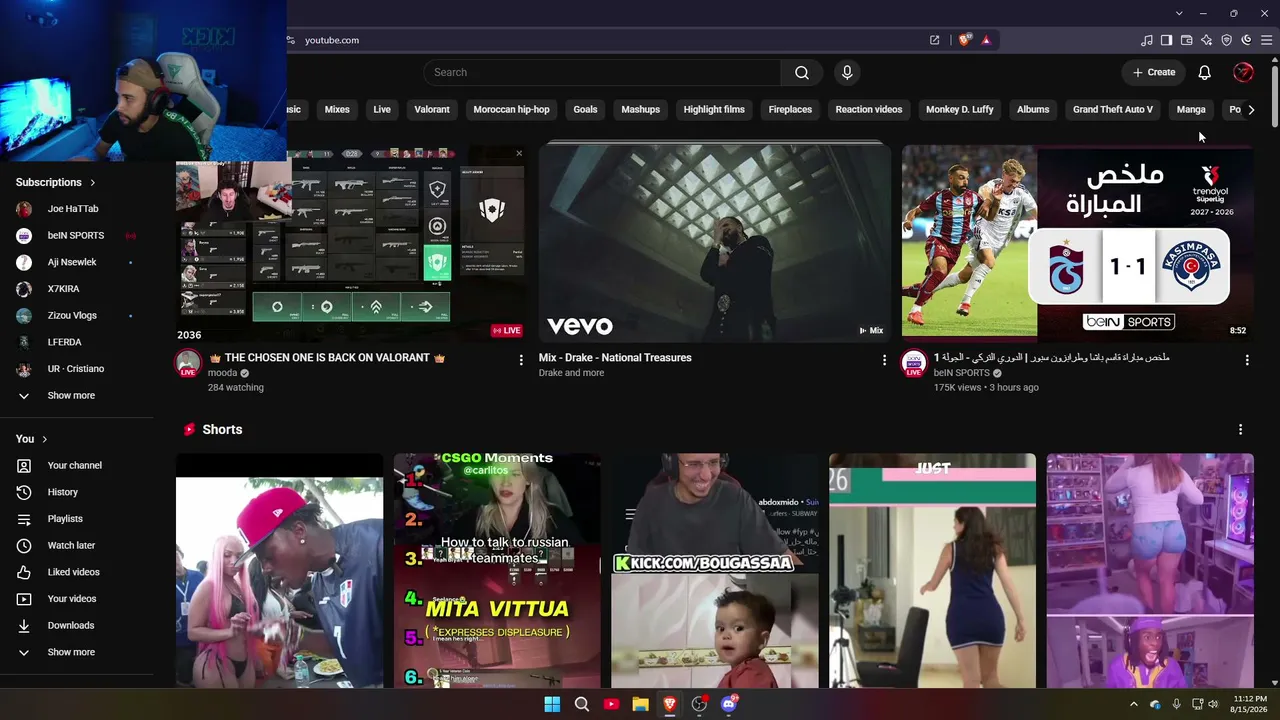This screenshot has width=1280, height=720.
Task: Open the taskbar clock showing 11:12 PM
Action: click(x=1249, y=704)
